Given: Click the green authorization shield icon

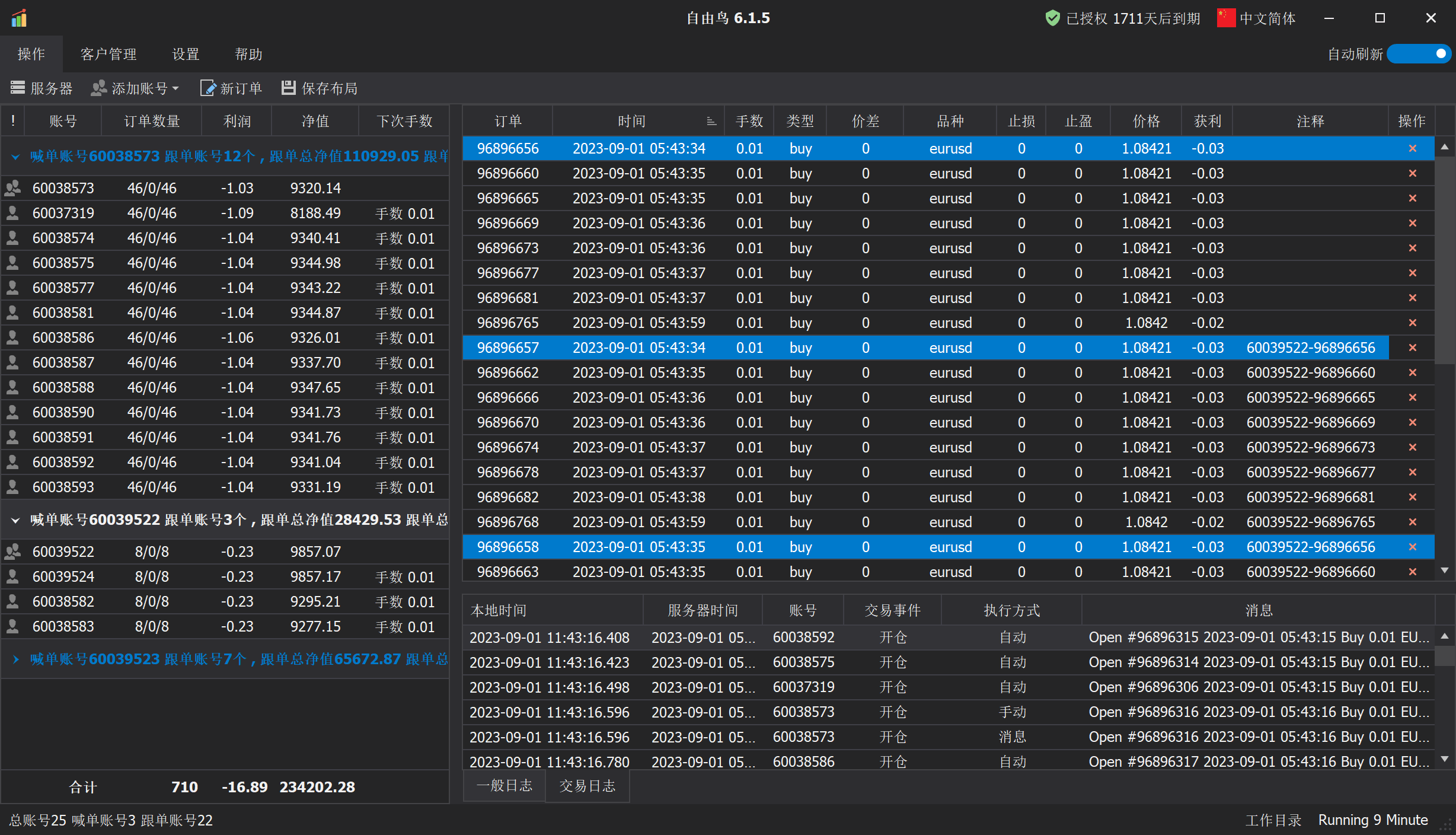Looking at the screenshot, I should coord(1053,18).
